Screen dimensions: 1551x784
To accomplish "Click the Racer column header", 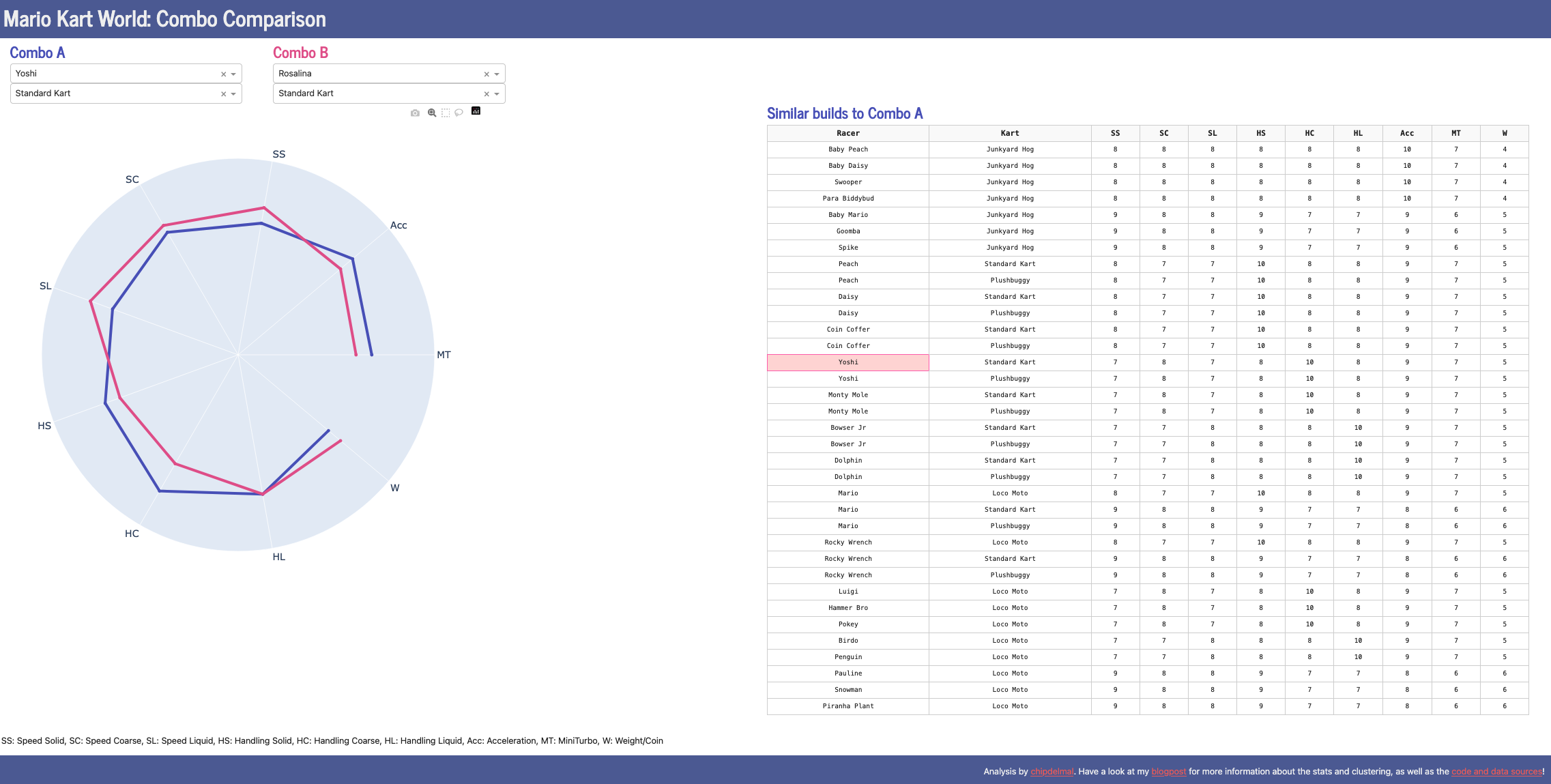I will pyautogui.click(x=847, y=133).
